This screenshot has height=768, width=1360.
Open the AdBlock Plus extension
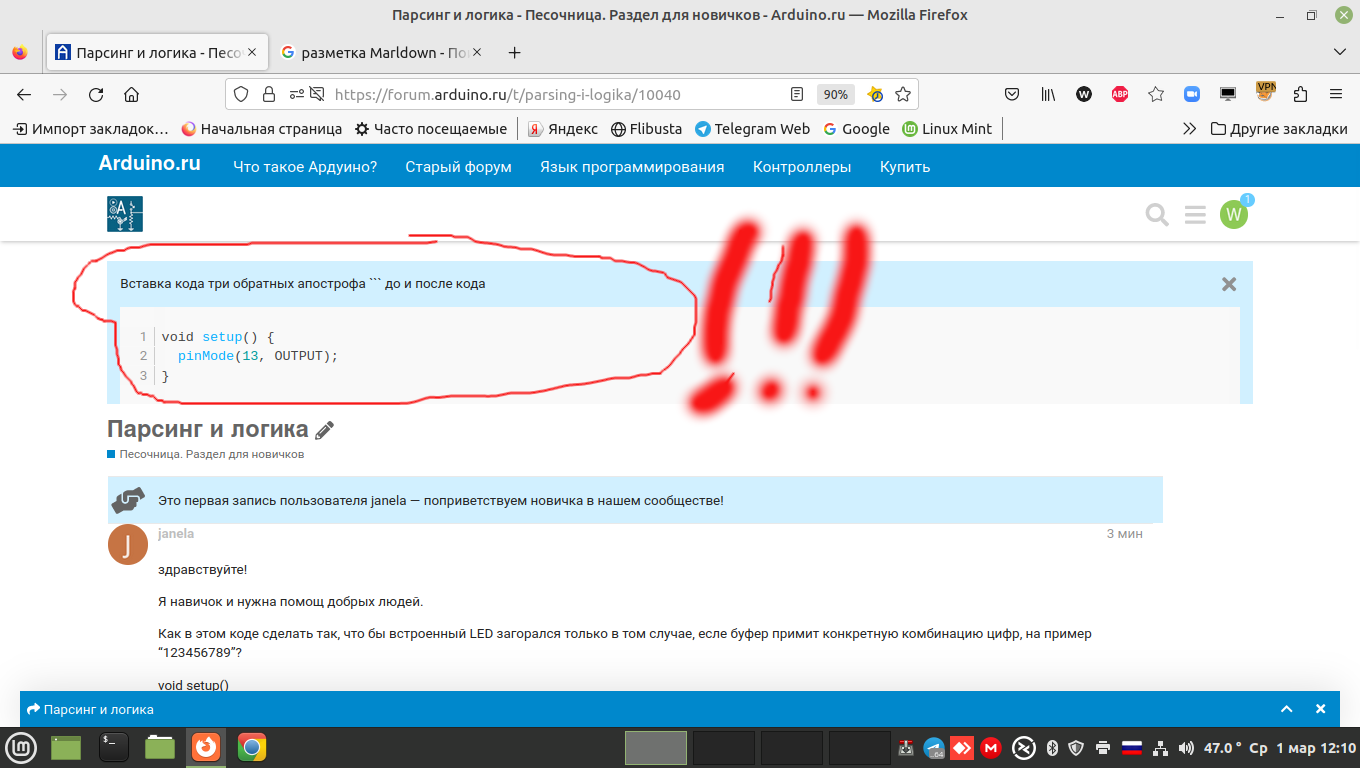pos(1120,94)
